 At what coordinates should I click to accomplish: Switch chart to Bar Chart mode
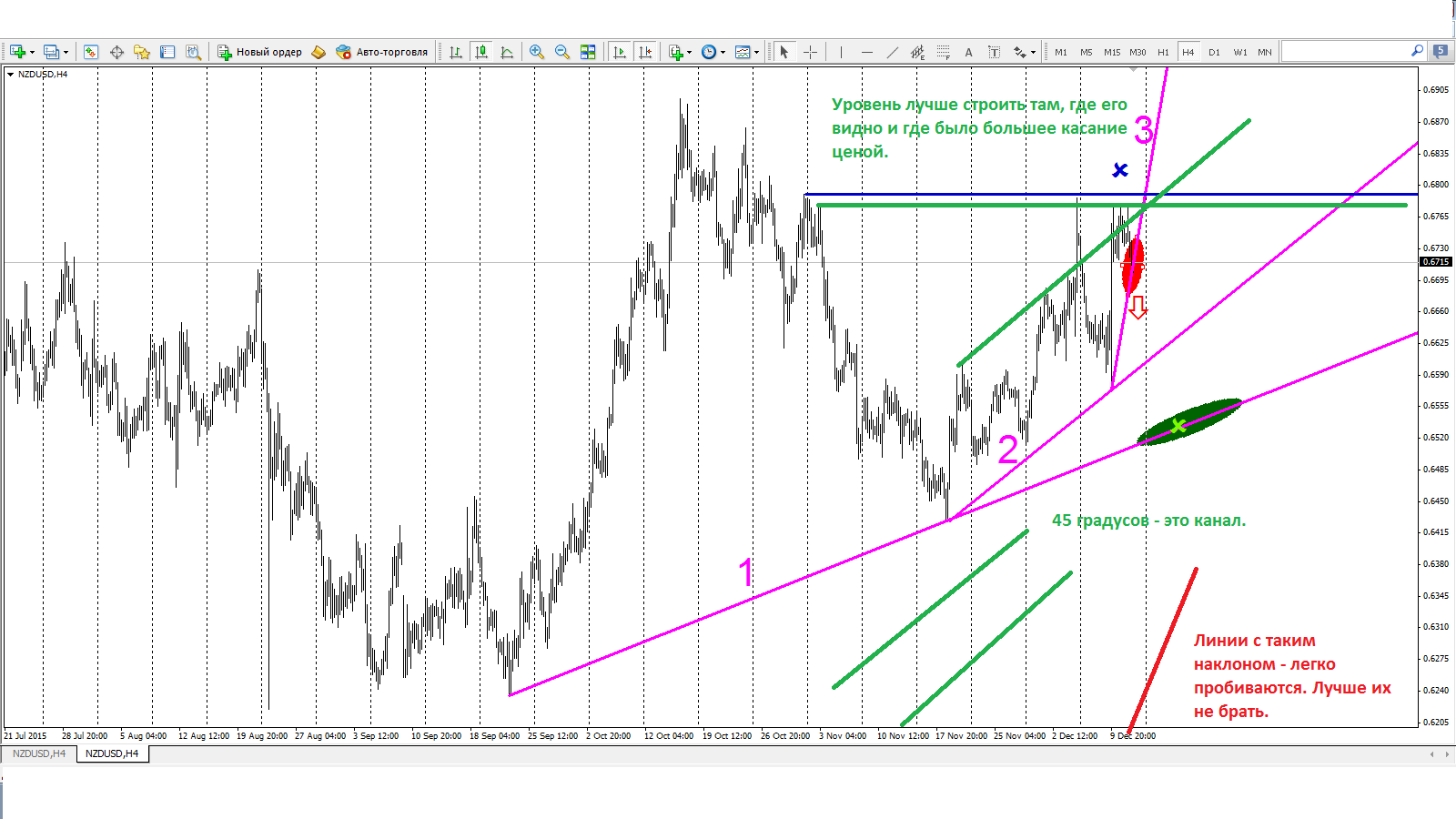(x=455, y=52)
